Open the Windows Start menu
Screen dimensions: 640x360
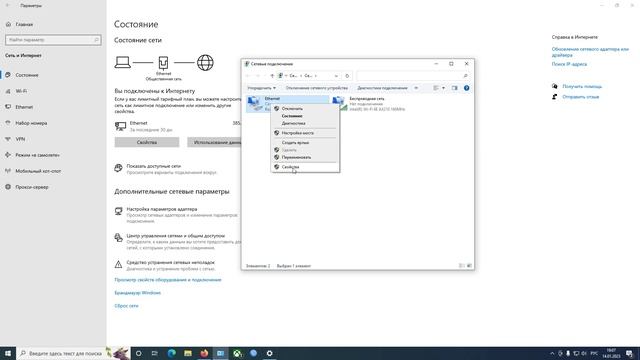pos(8,353)
